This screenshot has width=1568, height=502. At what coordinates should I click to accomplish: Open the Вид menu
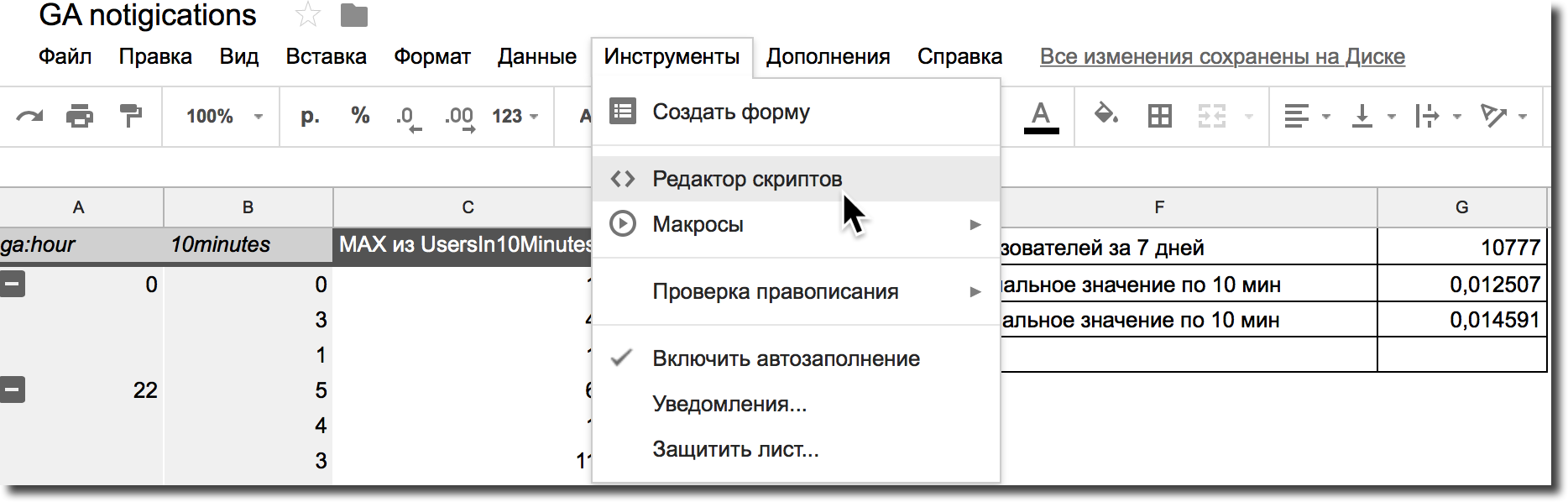tap(239, 56)
